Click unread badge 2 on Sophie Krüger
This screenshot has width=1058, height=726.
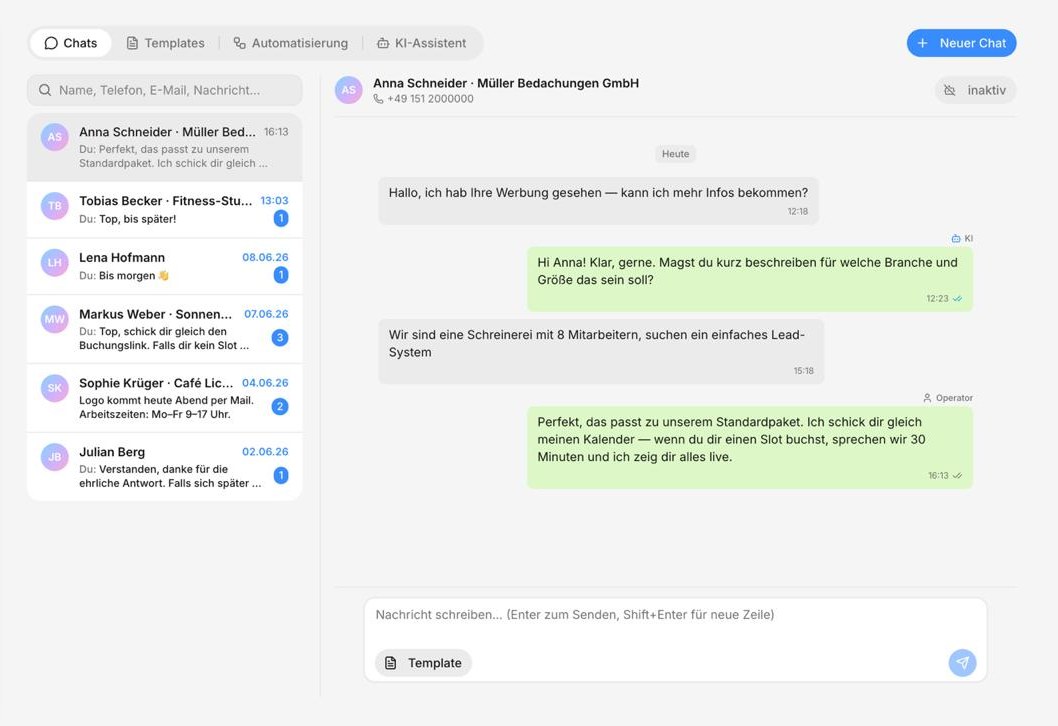280,406
